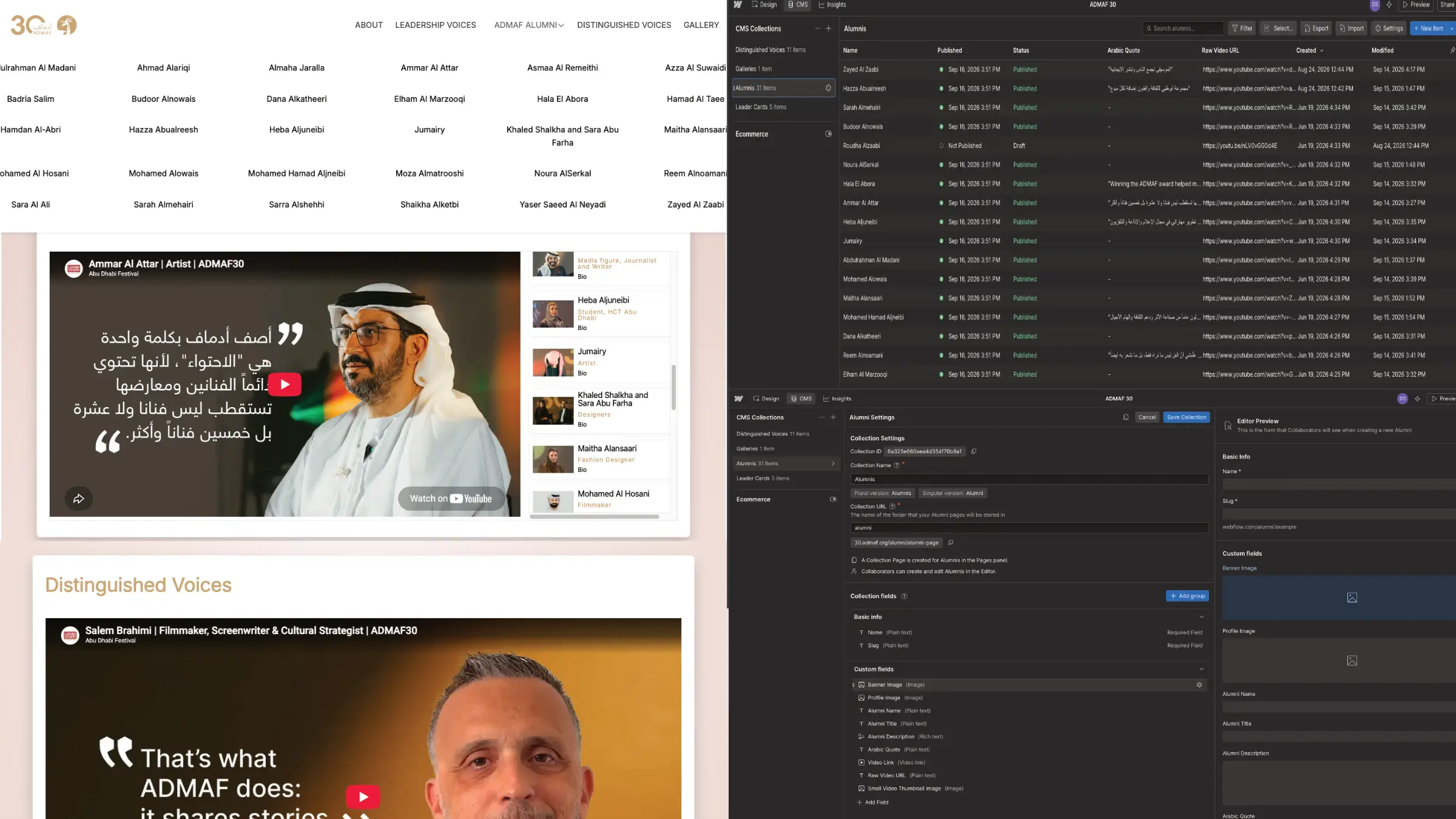Click help icon beside Collection Name
This screenshot has height=819, width=1456.
(x=897, y=465)
